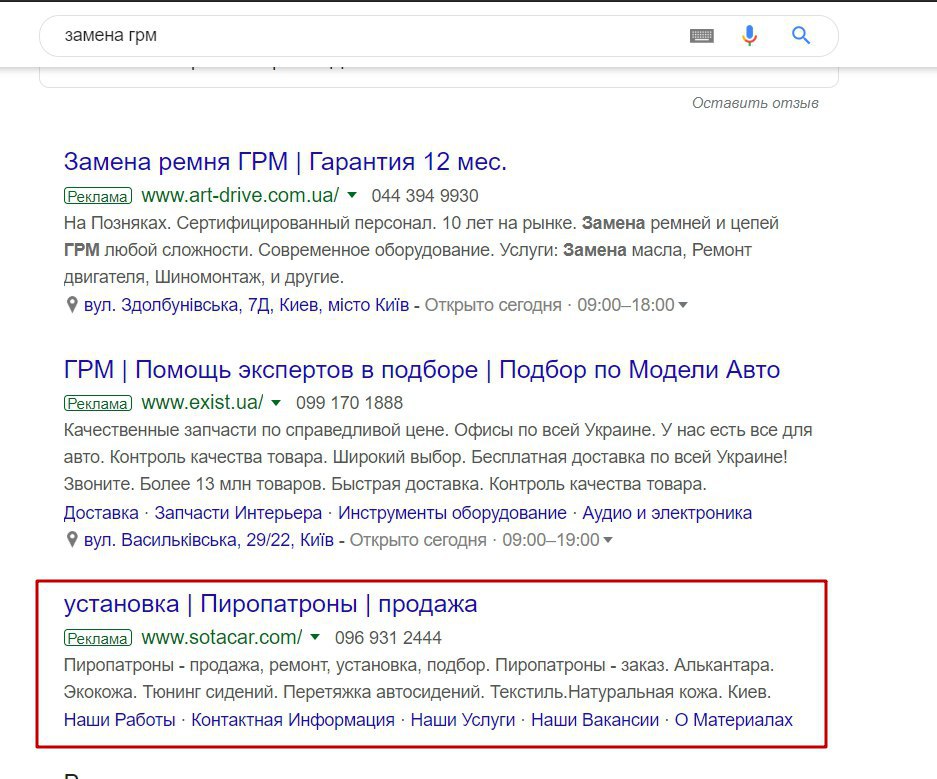Open address 'вул. Здолбунівська, 7Д, Киев' link
Viewport: 937px width, 779px height.
(246, 305)
